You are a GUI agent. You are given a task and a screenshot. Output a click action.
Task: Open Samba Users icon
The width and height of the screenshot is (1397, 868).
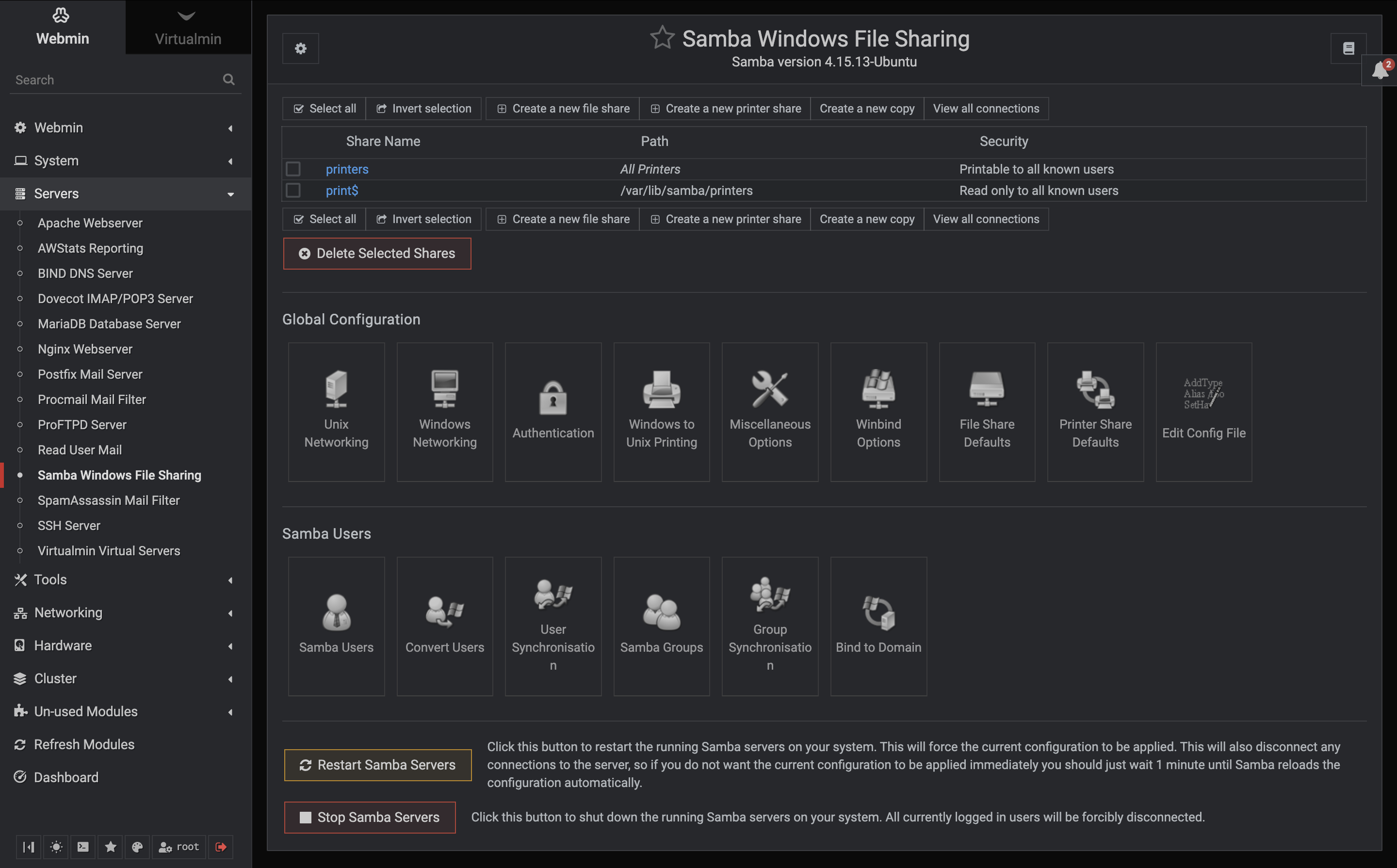point(336,626)
